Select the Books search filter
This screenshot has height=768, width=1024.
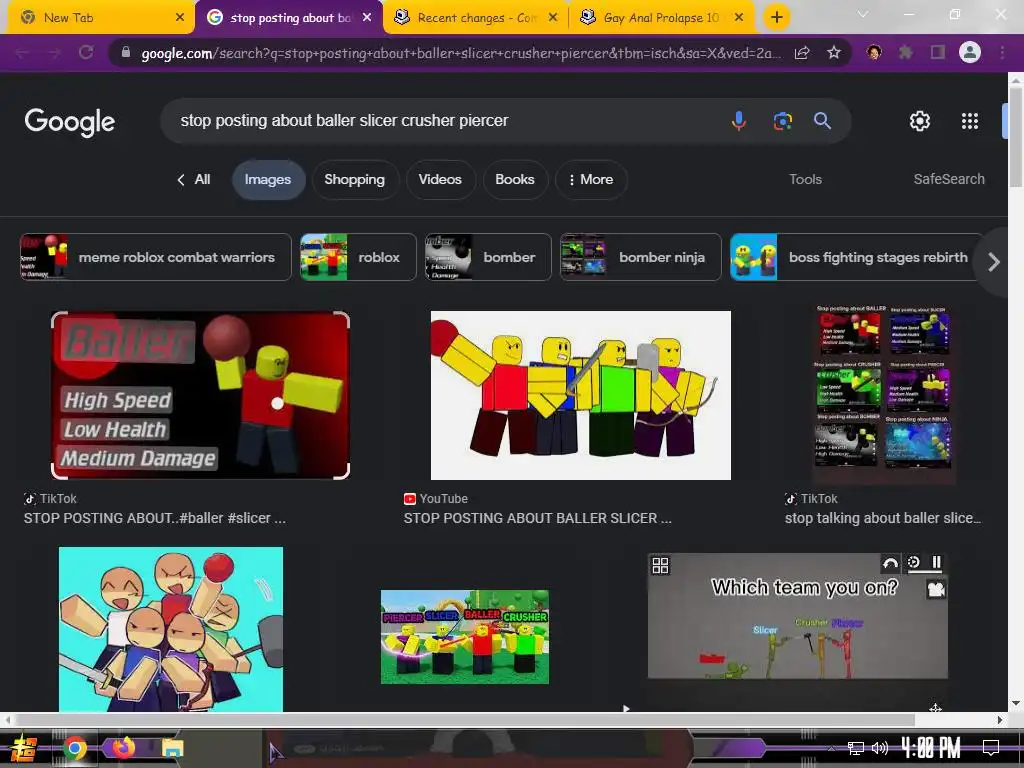point(515,180)
